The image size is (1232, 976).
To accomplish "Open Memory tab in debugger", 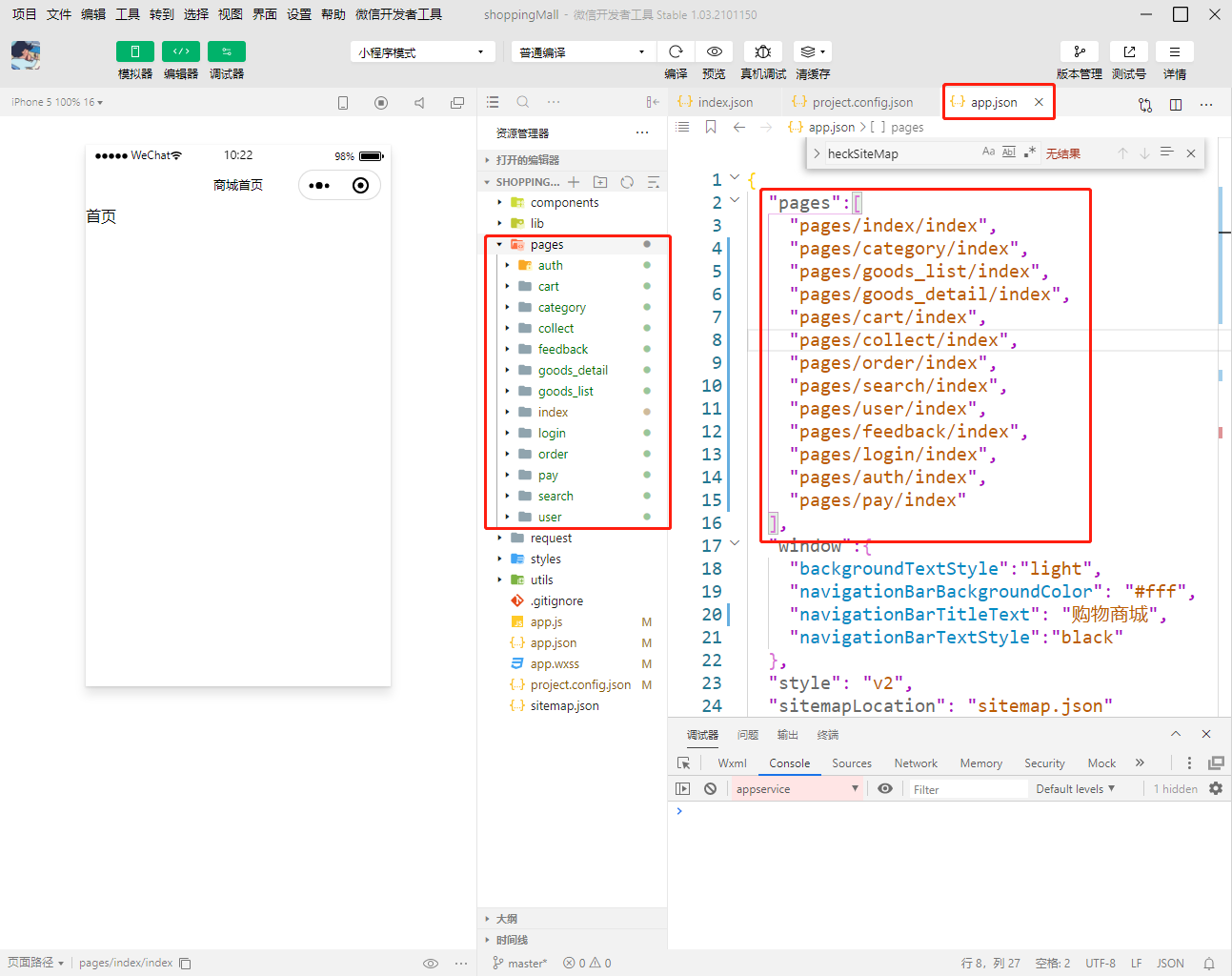I will pos(981,763).
